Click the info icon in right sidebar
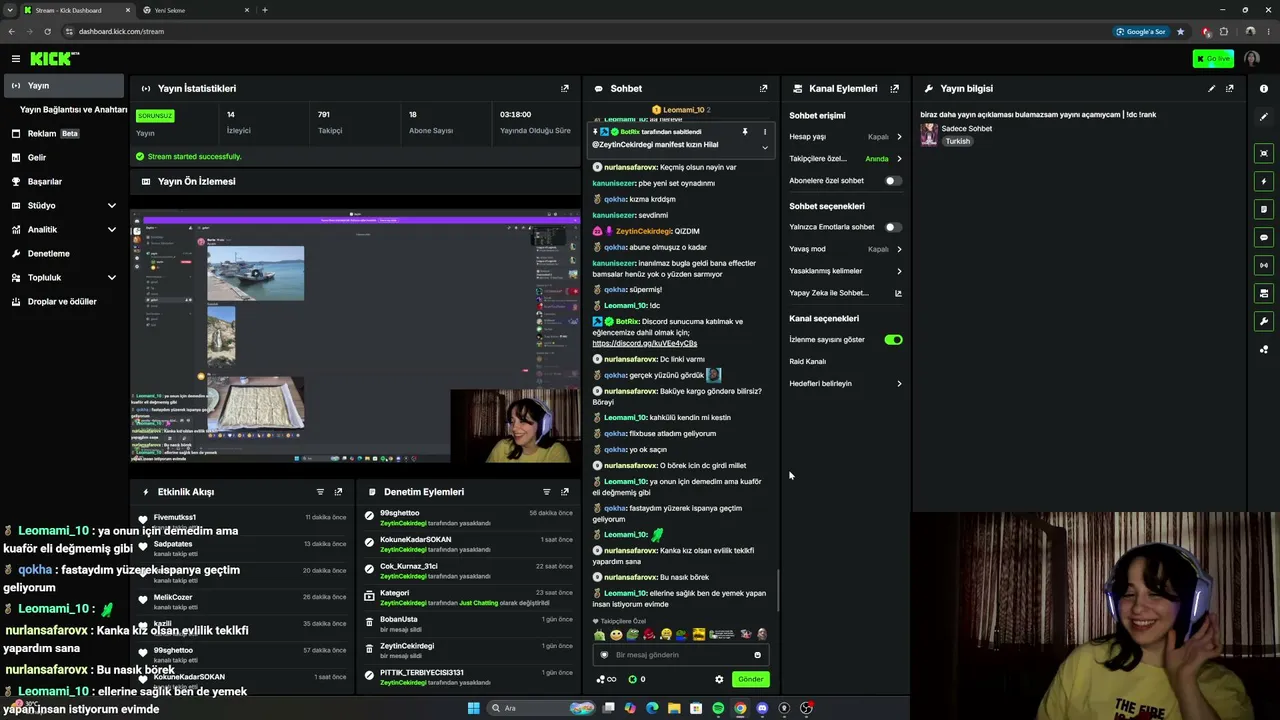This screenshot has height=720, width=1280. (1264, 89)
